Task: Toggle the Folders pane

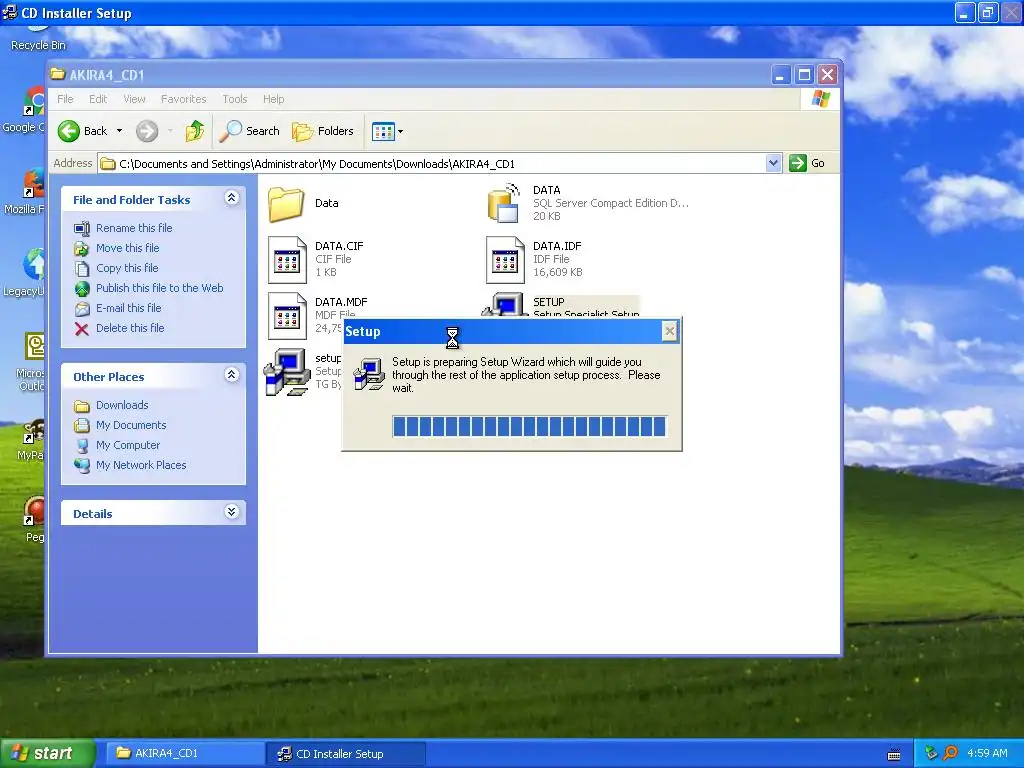Action: pyautogui.click(x=323, y=131)
